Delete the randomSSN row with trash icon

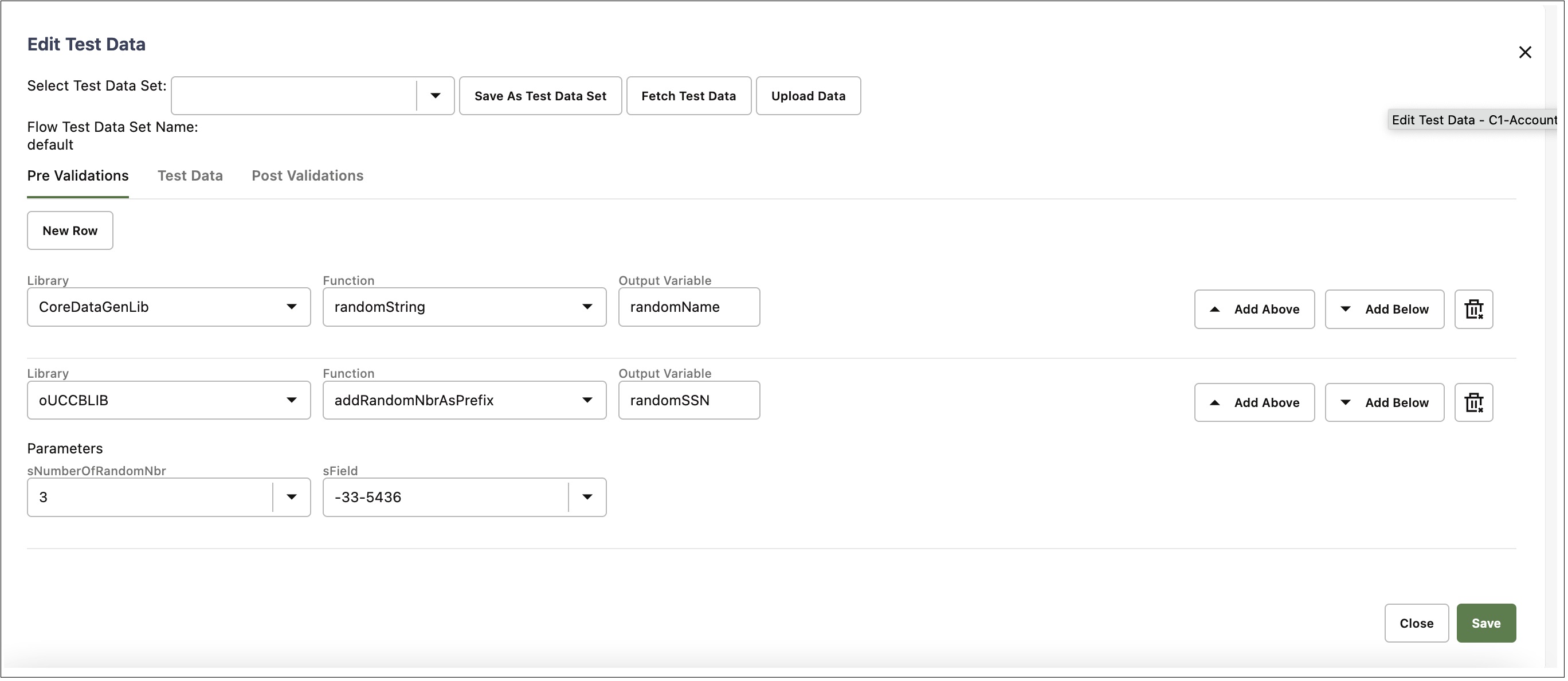click(1473, 402)
